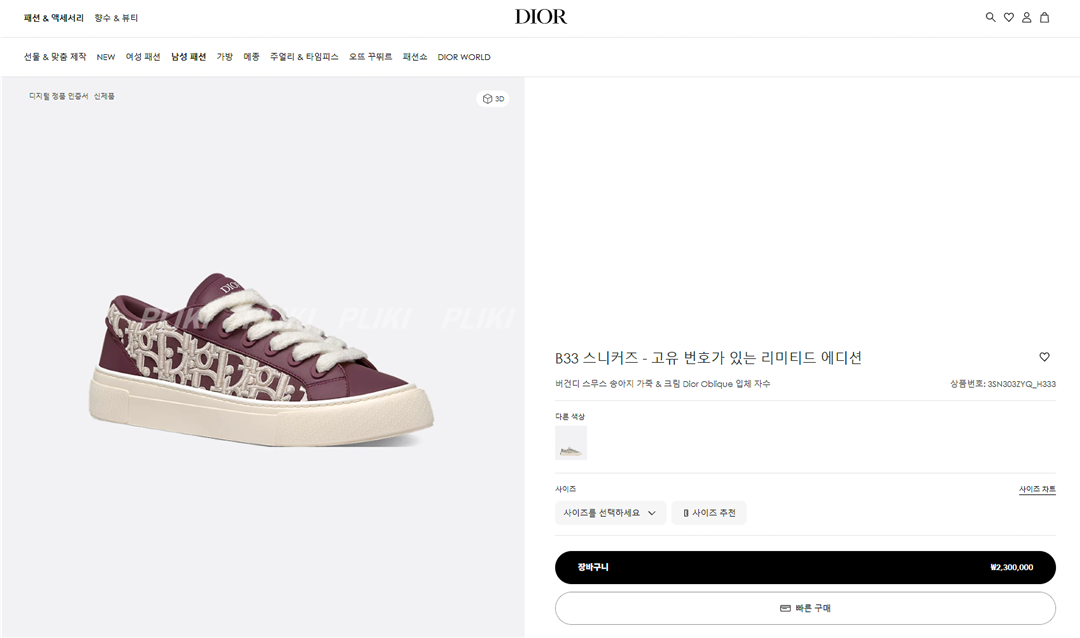Open the search magnifier icon
The width and height of the screenshot is (1080, 638).
pyautogui.click(x=990, y=17)
